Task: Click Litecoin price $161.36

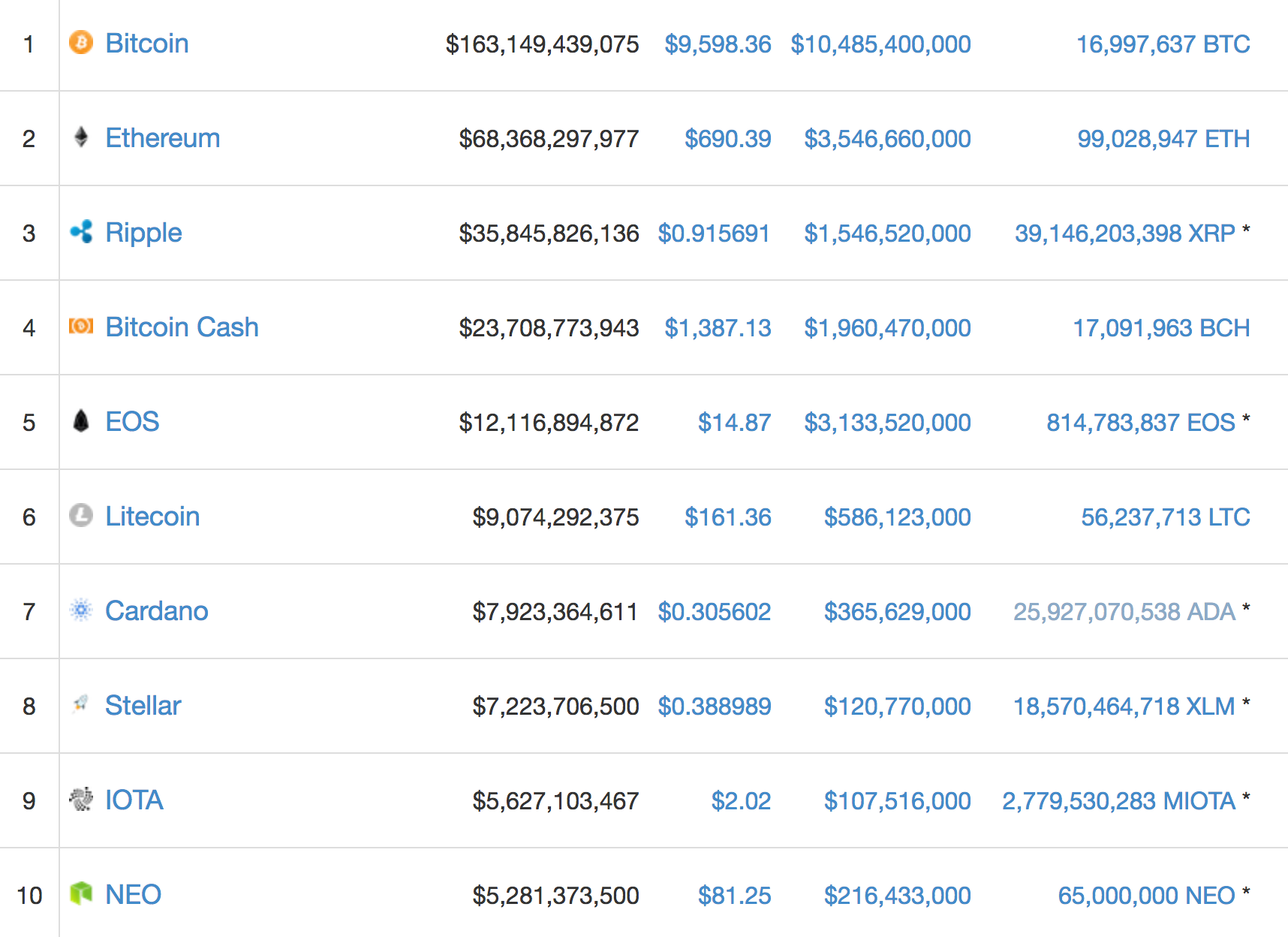Action: click(728, 517)
